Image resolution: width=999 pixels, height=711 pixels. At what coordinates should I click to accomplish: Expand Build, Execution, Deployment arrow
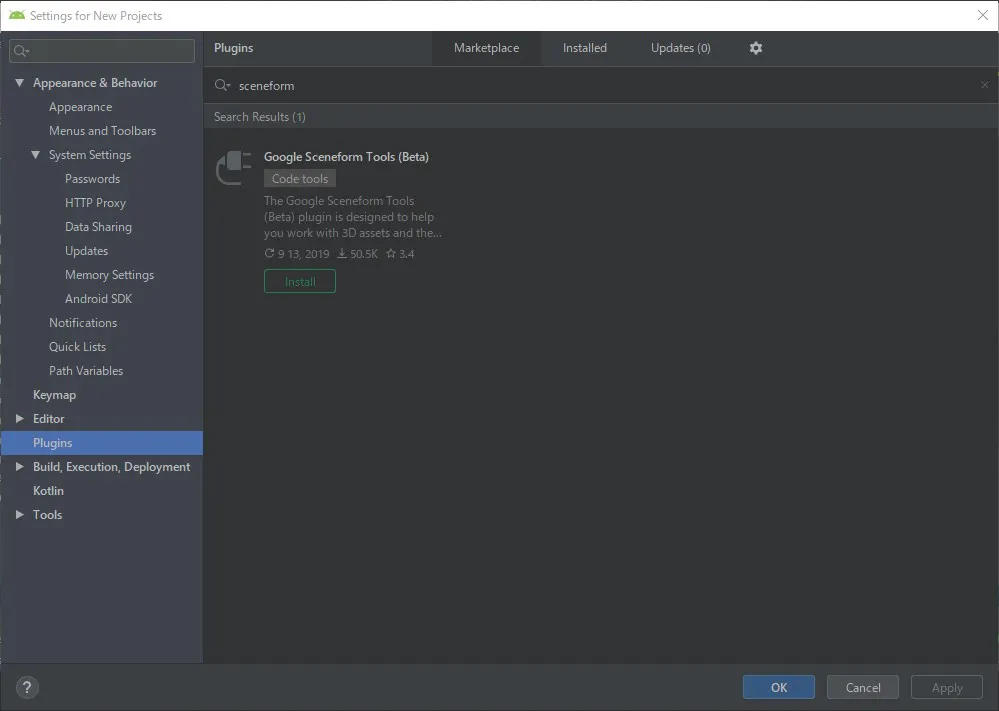[x=20, y=466]
